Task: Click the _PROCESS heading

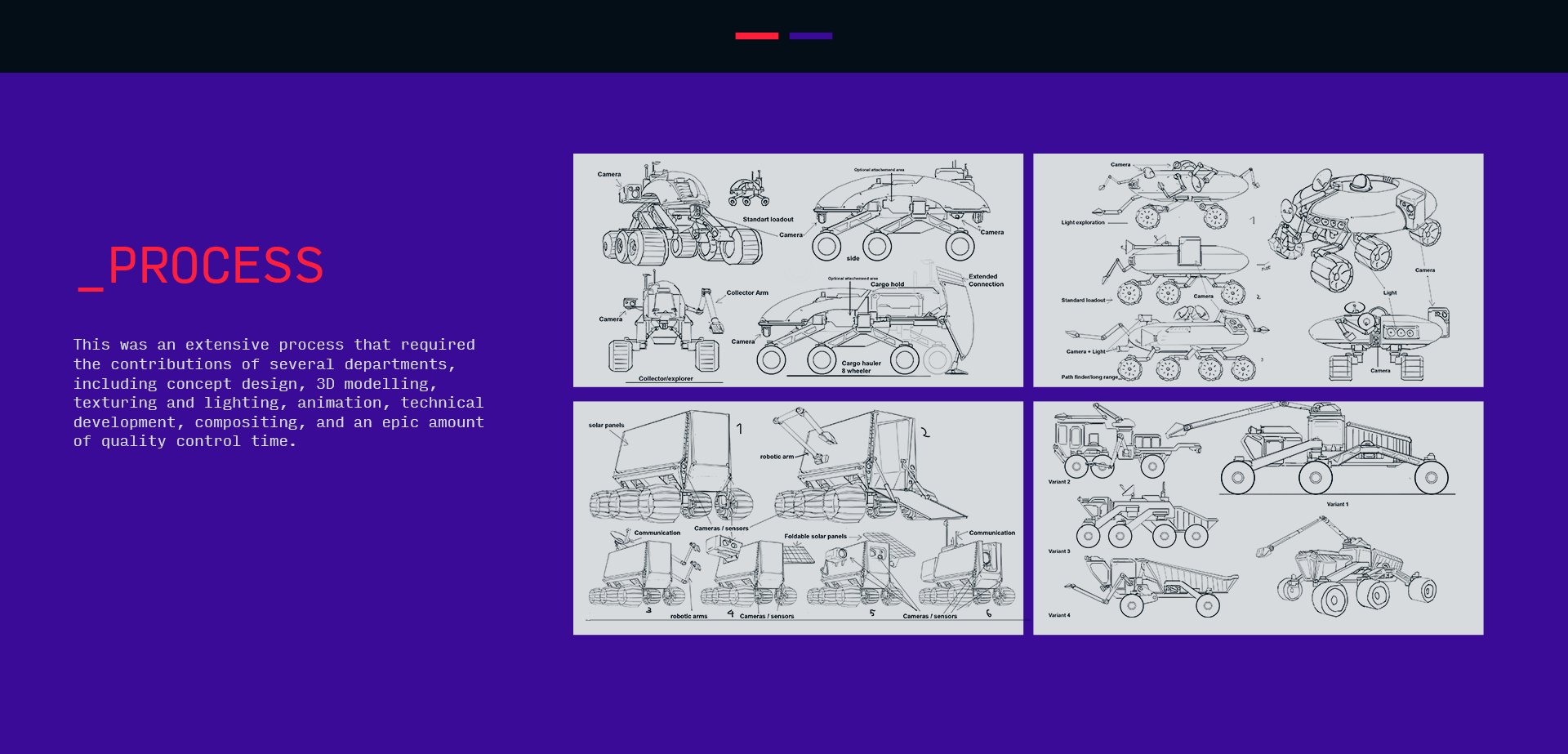Action: 201,266
